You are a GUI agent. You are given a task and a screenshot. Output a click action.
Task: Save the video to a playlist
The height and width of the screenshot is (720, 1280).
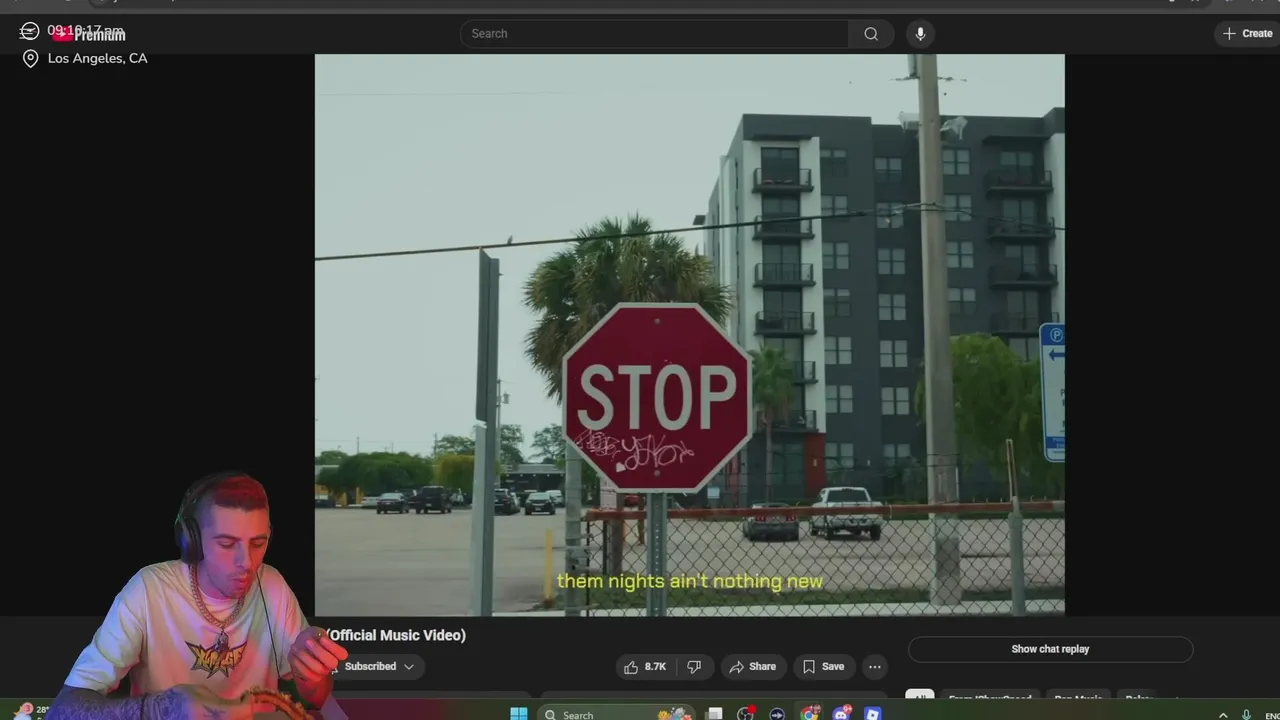click(823, 667)
